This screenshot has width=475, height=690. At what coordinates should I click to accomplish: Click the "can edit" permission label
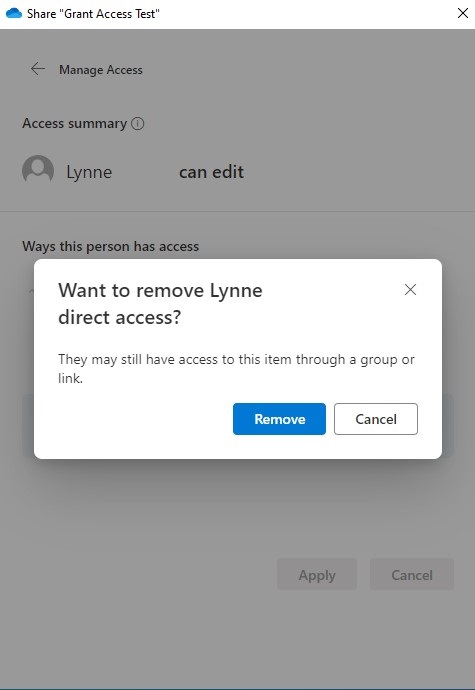pyautogui.click(x=211, y=172)
